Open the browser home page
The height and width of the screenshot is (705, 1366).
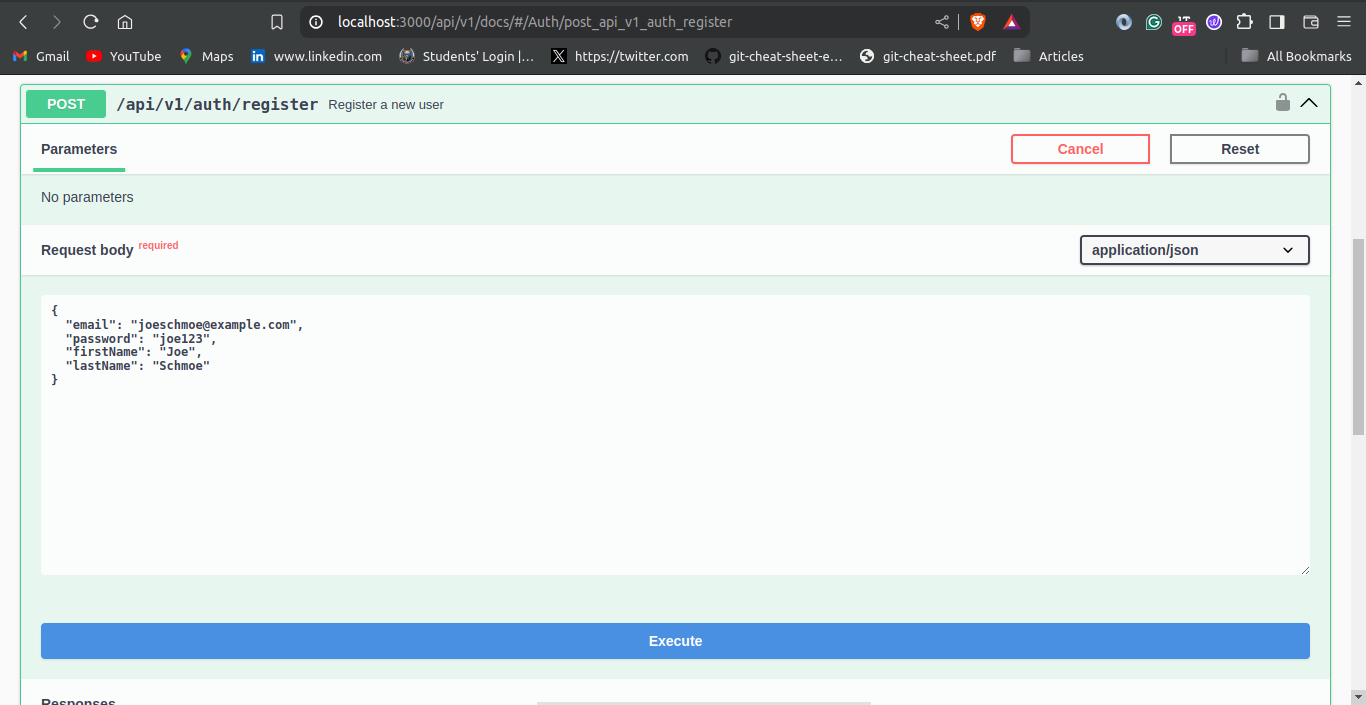125,21
